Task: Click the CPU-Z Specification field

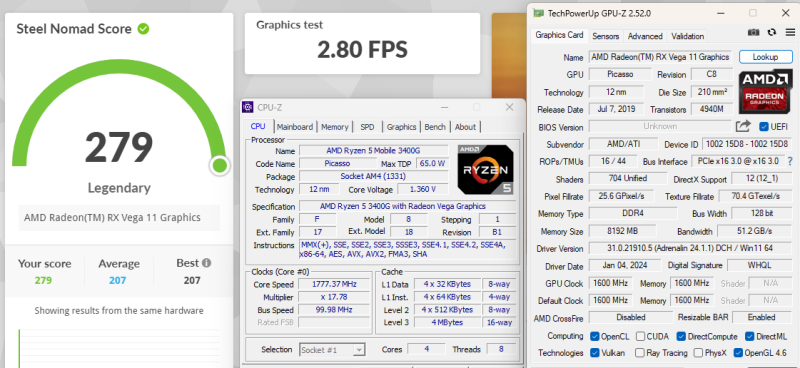Action: click(x=407, y=207)
